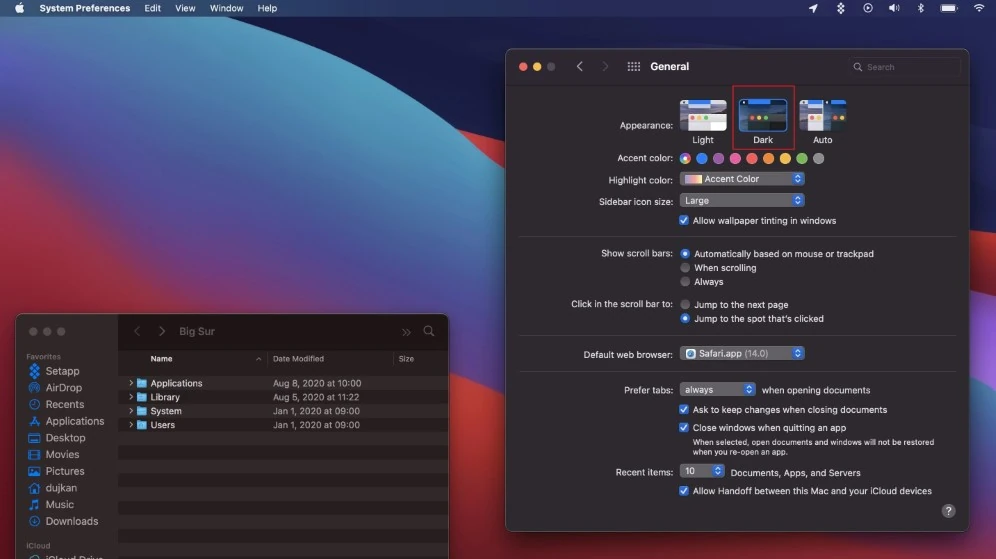Open the volume menu bar icon

[894, 8]
